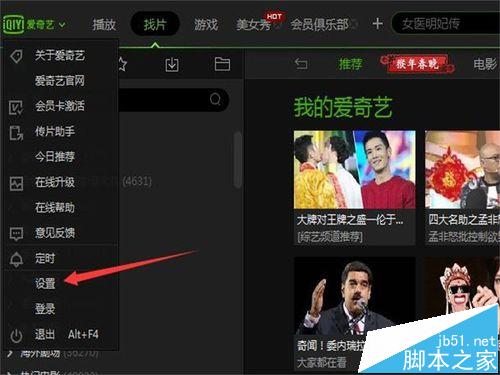The width and height of the screenshot is (500, 375).
Task: Select the 推荐 channel tab
Action: 350,64
